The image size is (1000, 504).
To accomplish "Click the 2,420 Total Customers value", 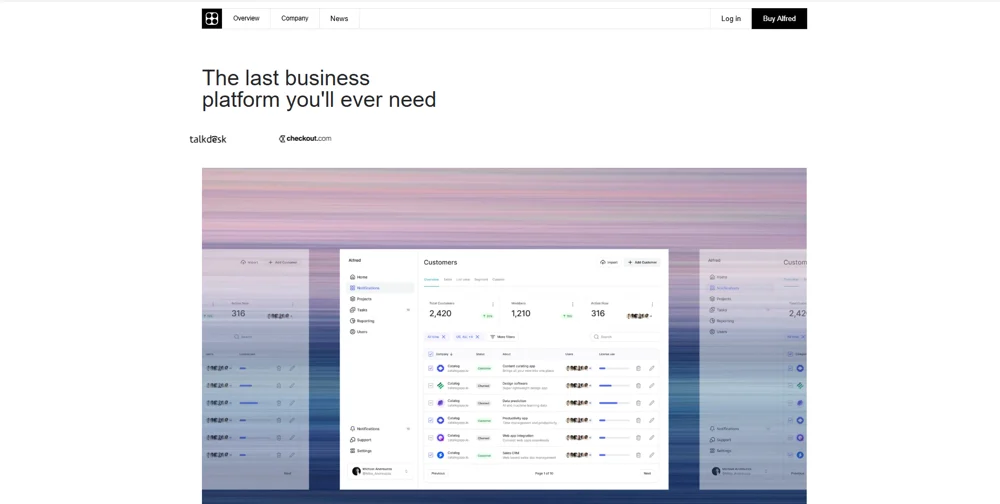I will tap(440, 313).
